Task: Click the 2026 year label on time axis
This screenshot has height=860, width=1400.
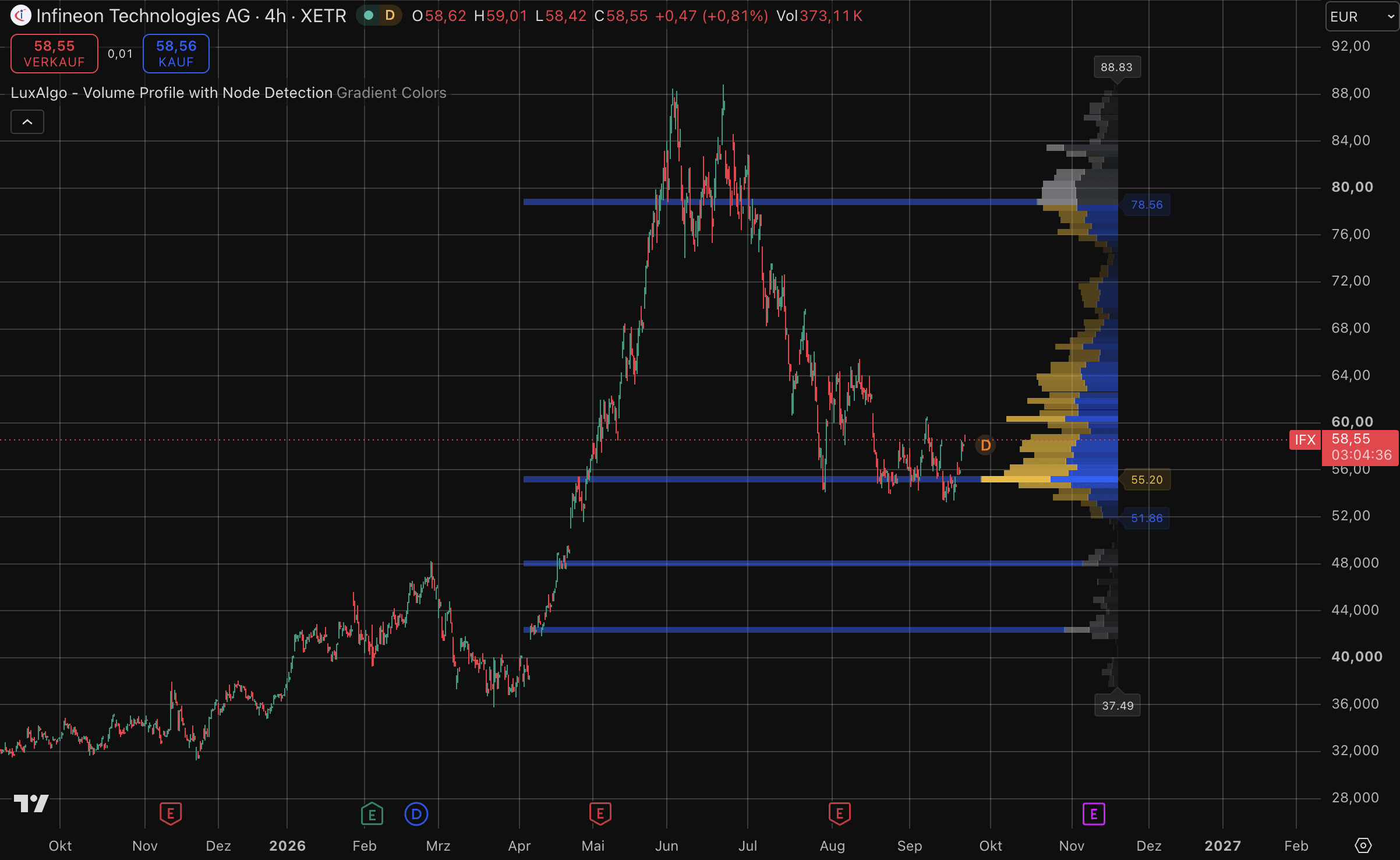Action: [x=287, y=845]
